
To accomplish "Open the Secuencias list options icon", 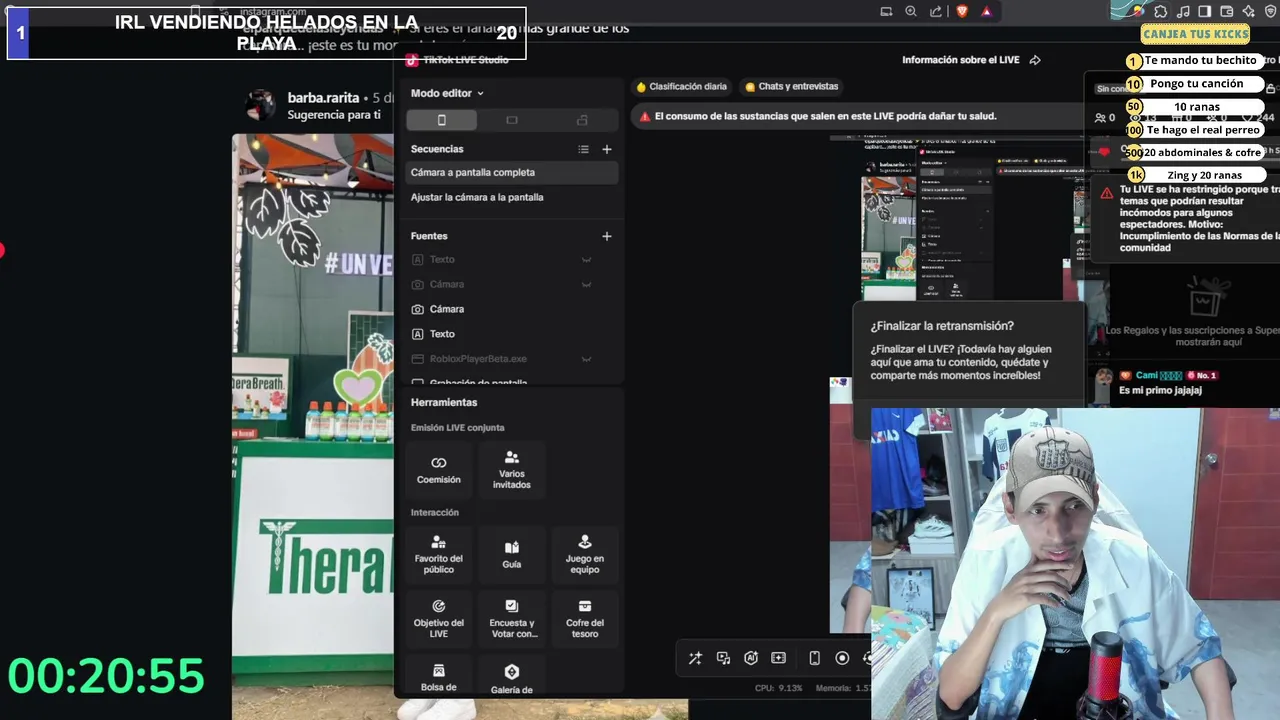I will coord(583,149).
